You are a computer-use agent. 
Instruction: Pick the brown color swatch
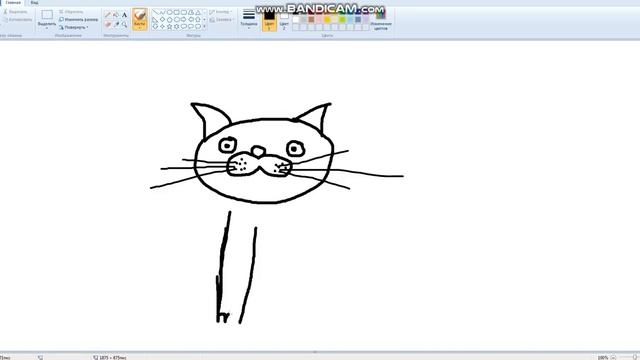[311, 19]
